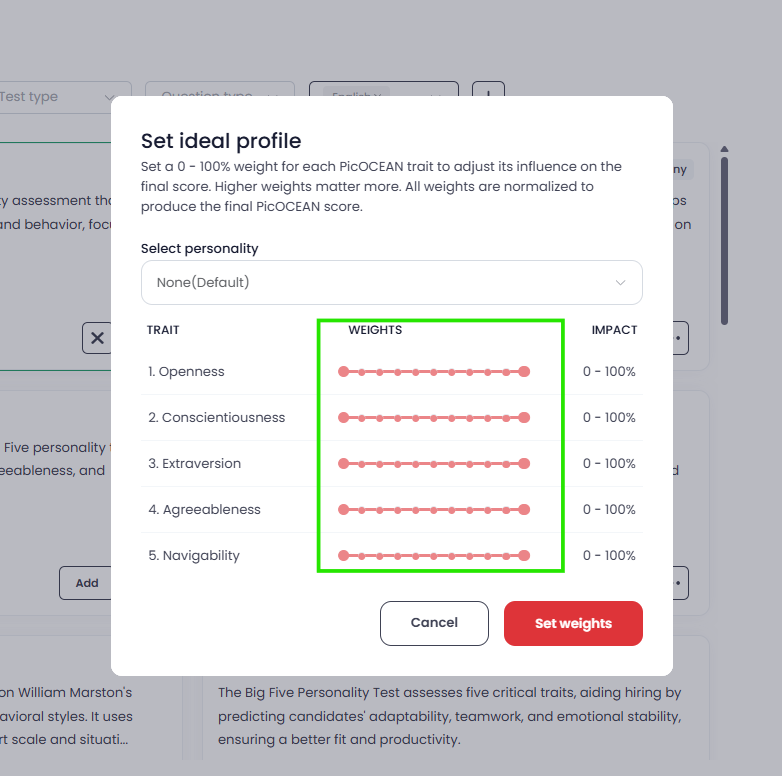Click the vertical scrollbar thumb

725,241
